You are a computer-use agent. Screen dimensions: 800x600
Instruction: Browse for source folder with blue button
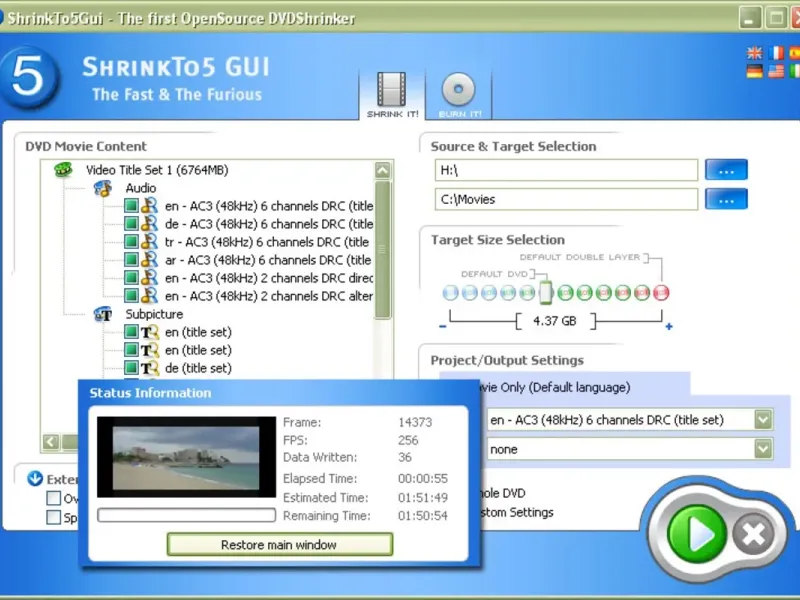coord(726,170)
